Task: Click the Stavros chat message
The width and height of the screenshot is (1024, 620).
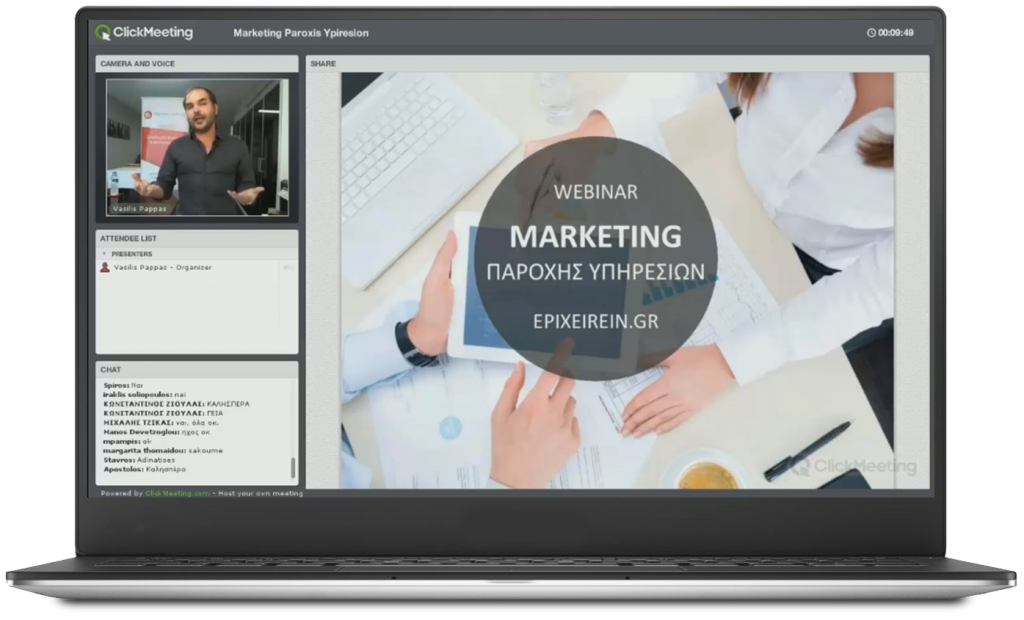Action: 139,460
